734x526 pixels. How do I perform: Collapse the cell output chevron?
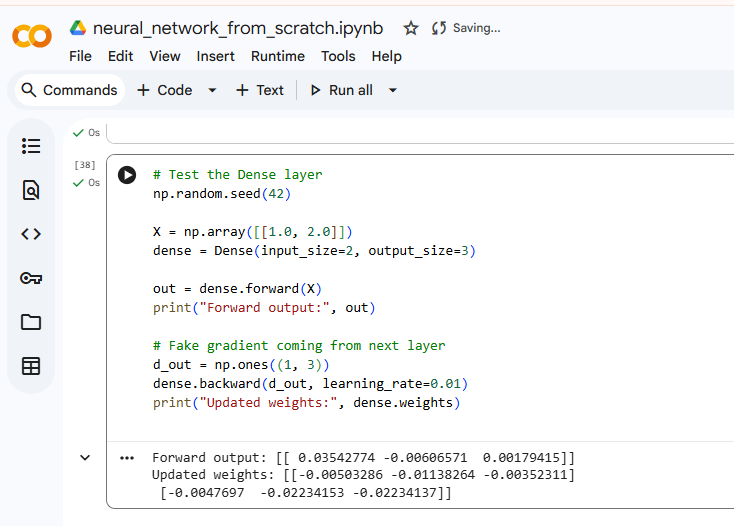click(x=85, y=458)
